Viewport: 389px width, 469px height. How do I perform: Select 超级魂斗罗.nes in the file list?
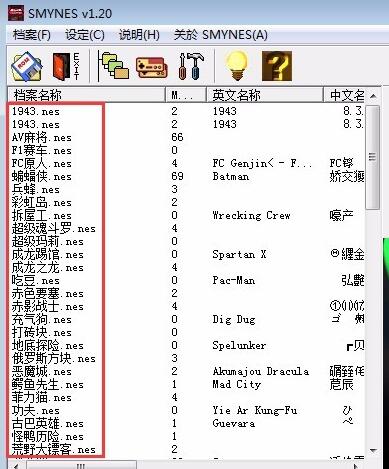[54, 228]
